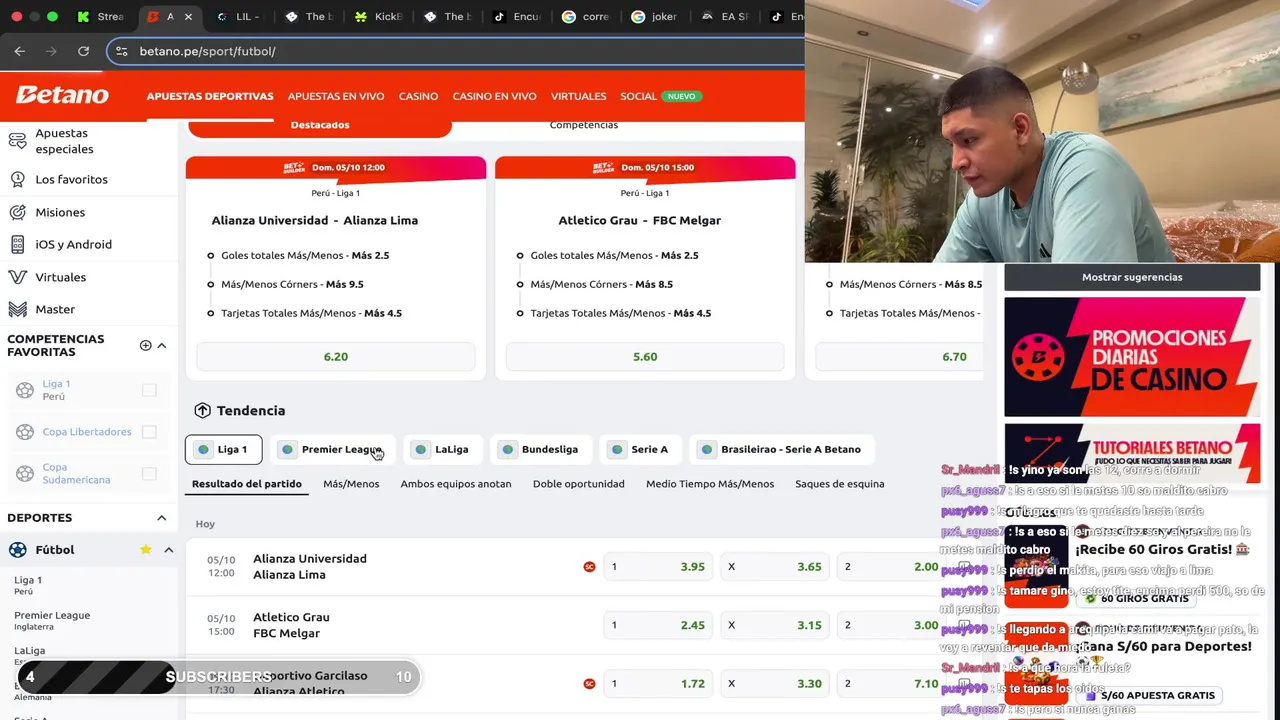Switch to Más/Menos market tab
The image size is (1280, 720).
[351, 484]
